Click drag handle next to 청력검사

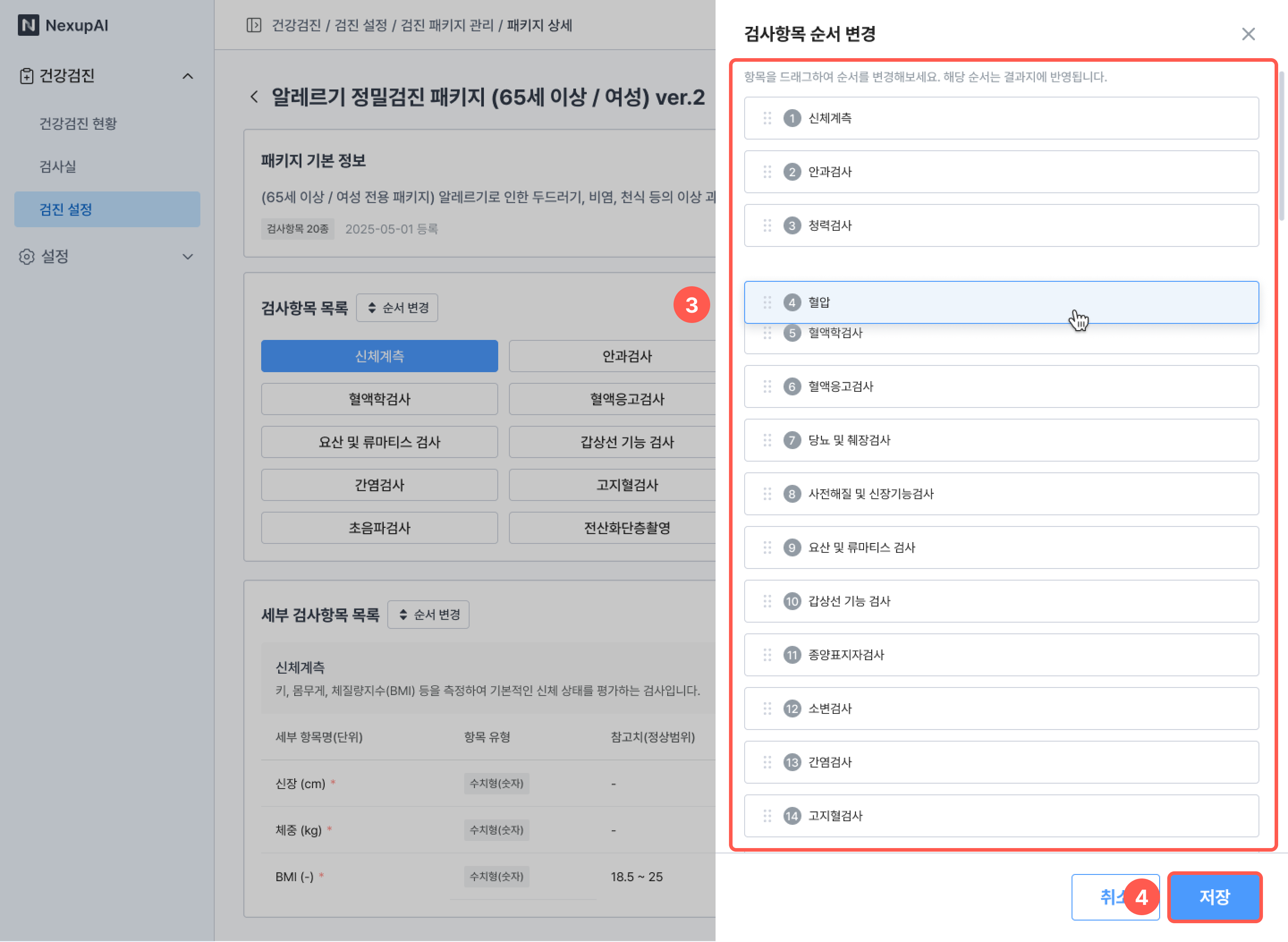(x=767, y=225)
